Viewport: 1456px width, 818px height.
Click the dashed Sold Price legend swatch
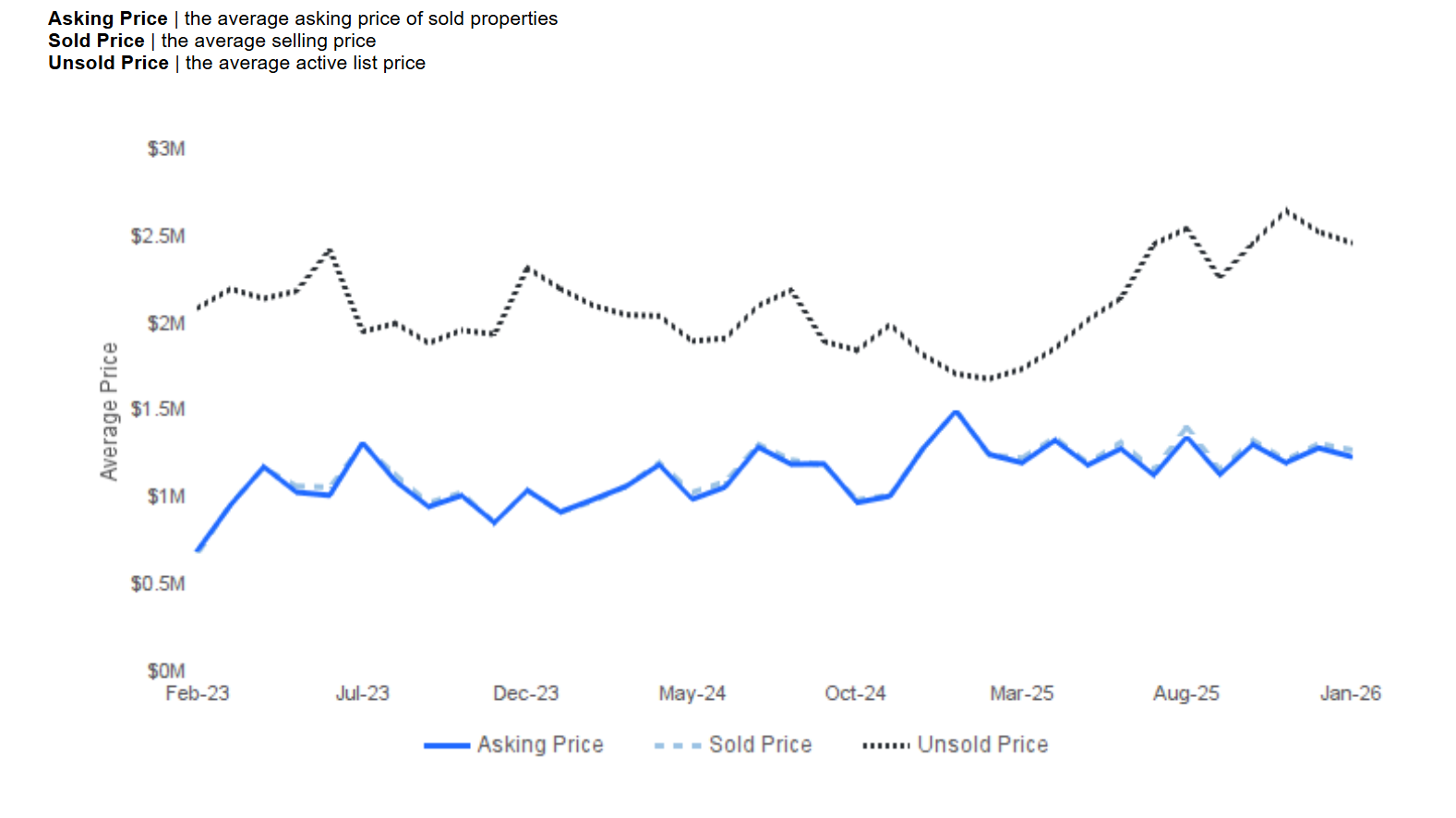click(677, 745)
